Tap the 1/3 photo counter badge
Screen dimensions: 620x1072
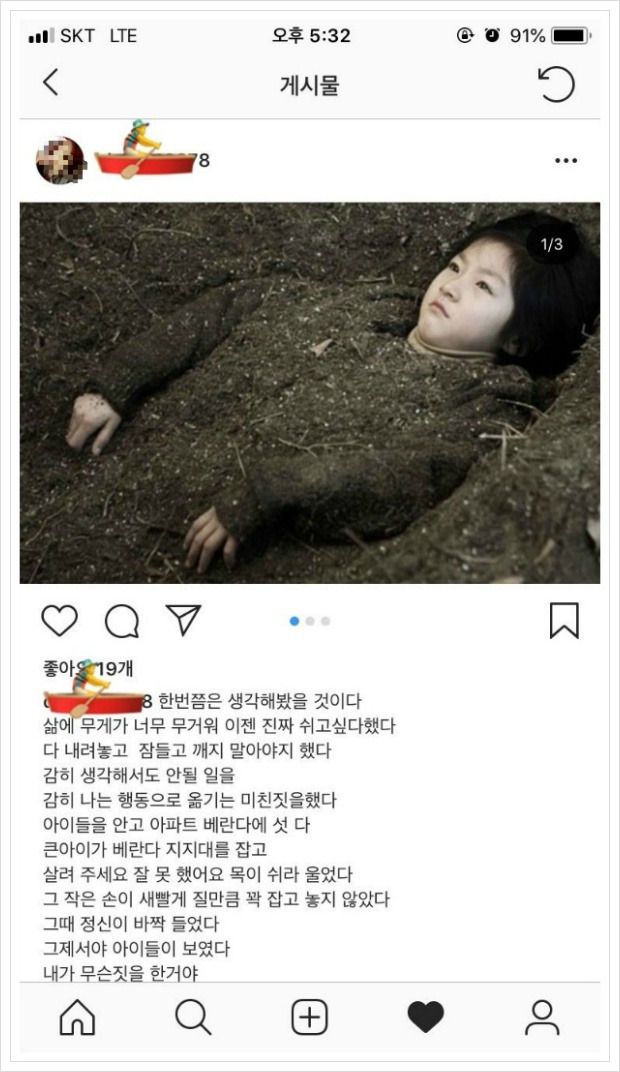pos(552,244)
